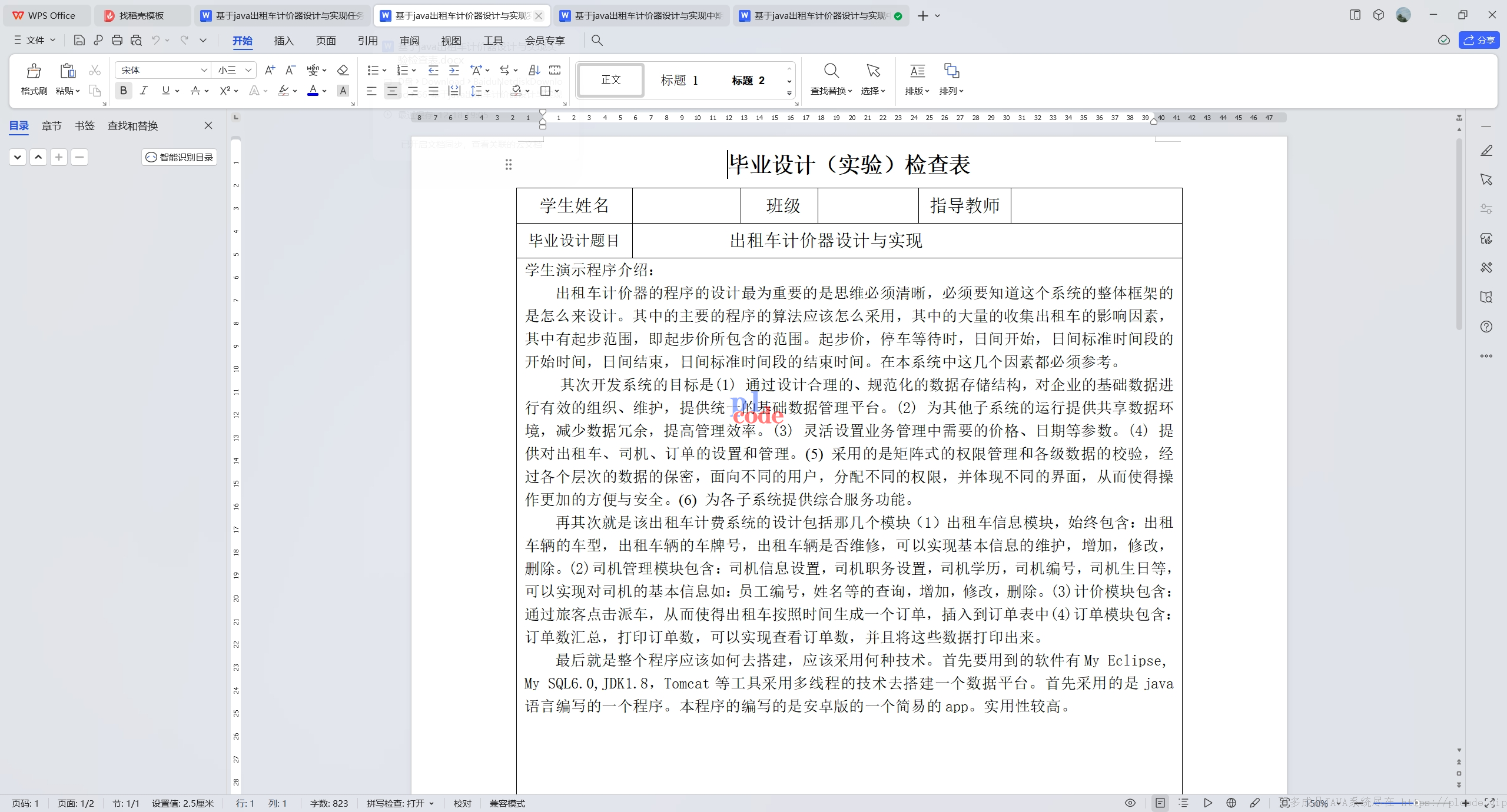Click the Undo arrow icon

(155, 40)
